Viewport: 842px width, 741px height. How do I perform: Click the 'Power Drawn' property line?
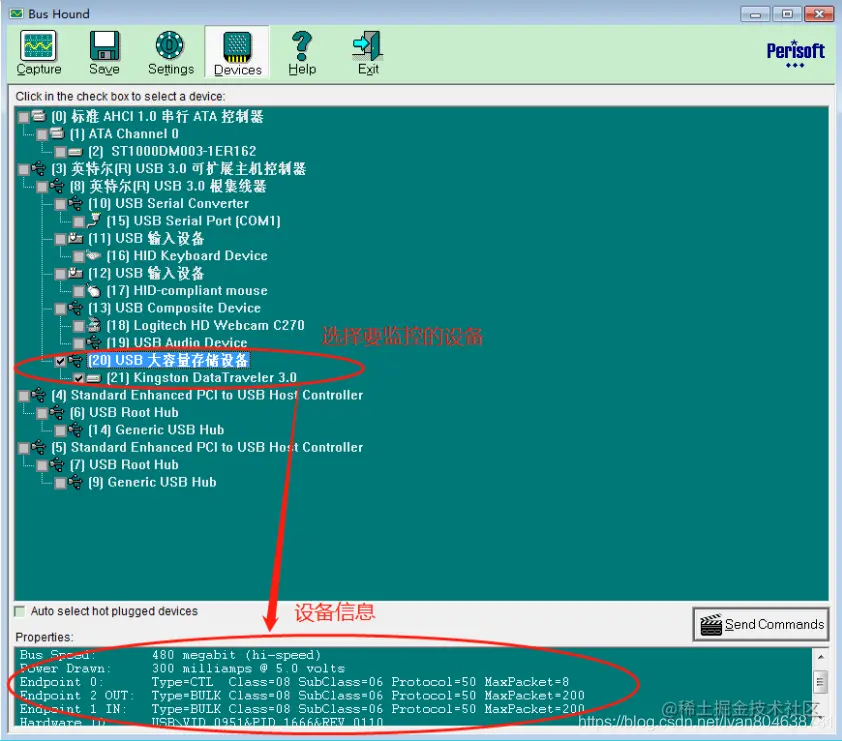(183, 669)
